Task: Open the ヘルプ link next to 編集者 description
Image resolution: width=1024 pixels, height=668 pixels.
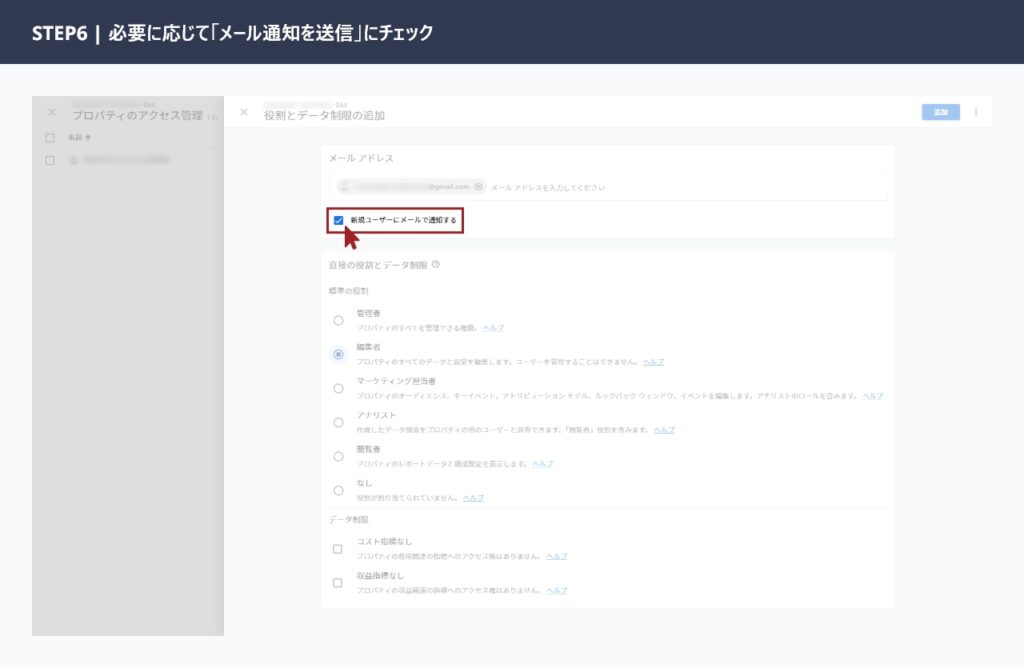Action: [651, 361]
